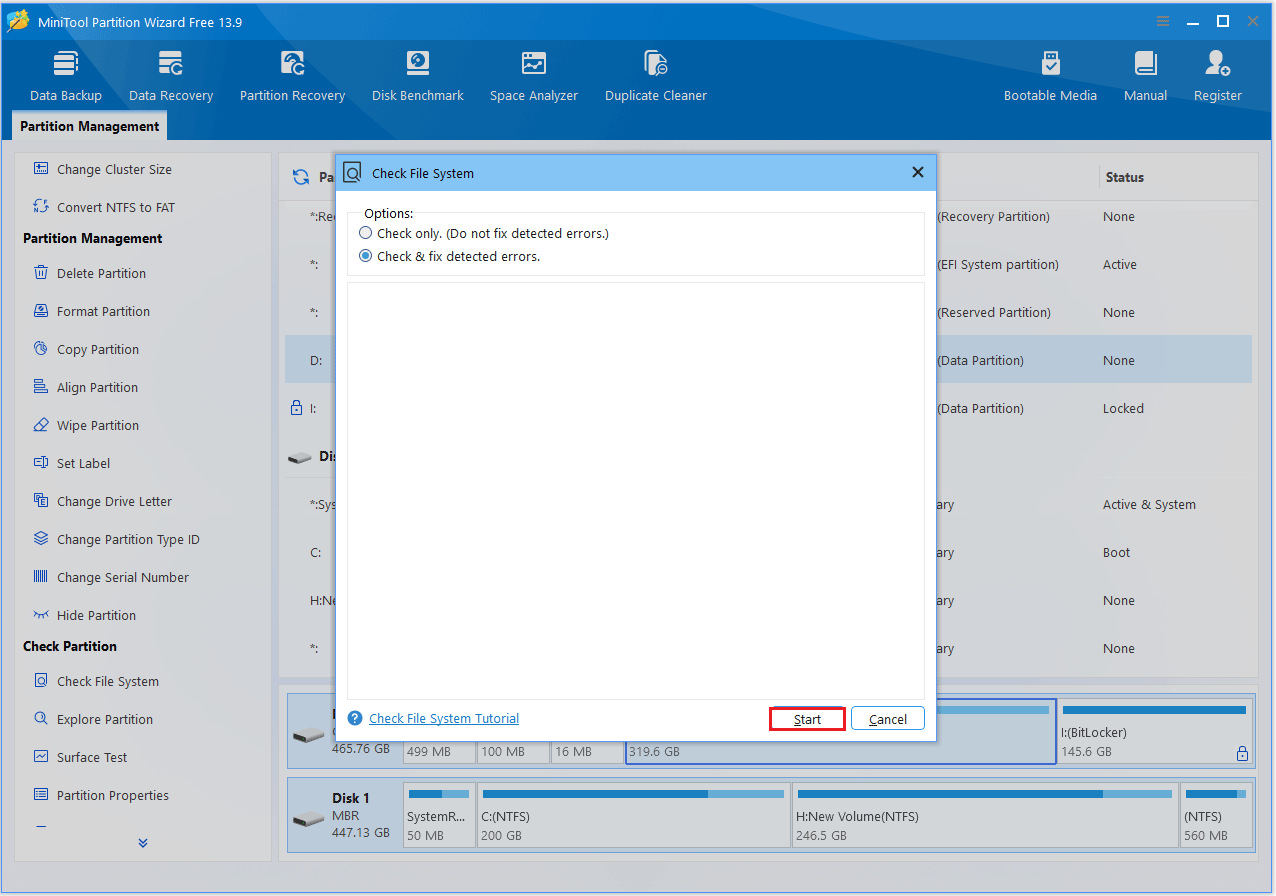Viewport: 1276px width, 896px height.
Task: Click the refresh icon in the partition list header
Action: (300, 177)
